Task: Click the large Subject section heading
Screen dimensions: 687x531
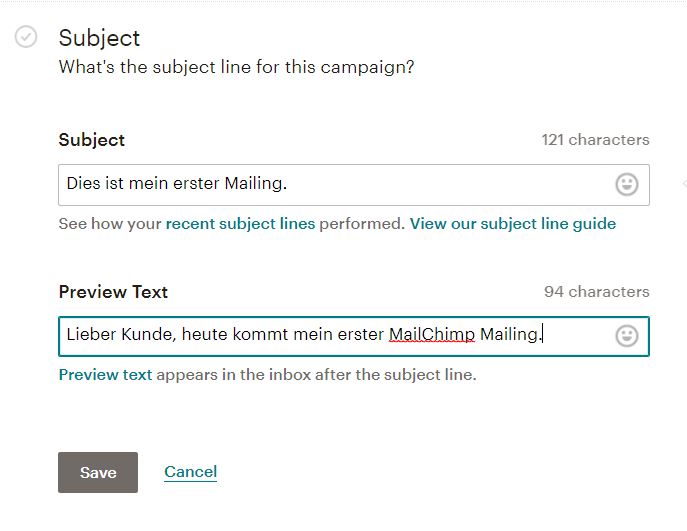Action: click(99, 38)
